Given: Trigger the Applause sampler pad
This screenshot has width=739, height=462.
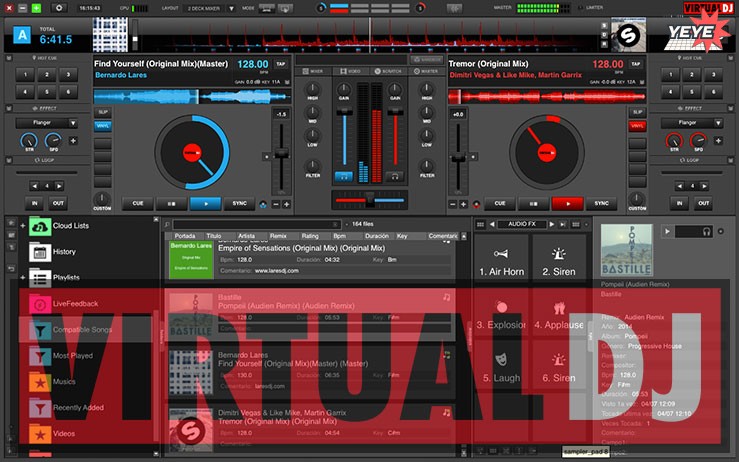Looking at the screenshot, I should (x=558, y=314).
